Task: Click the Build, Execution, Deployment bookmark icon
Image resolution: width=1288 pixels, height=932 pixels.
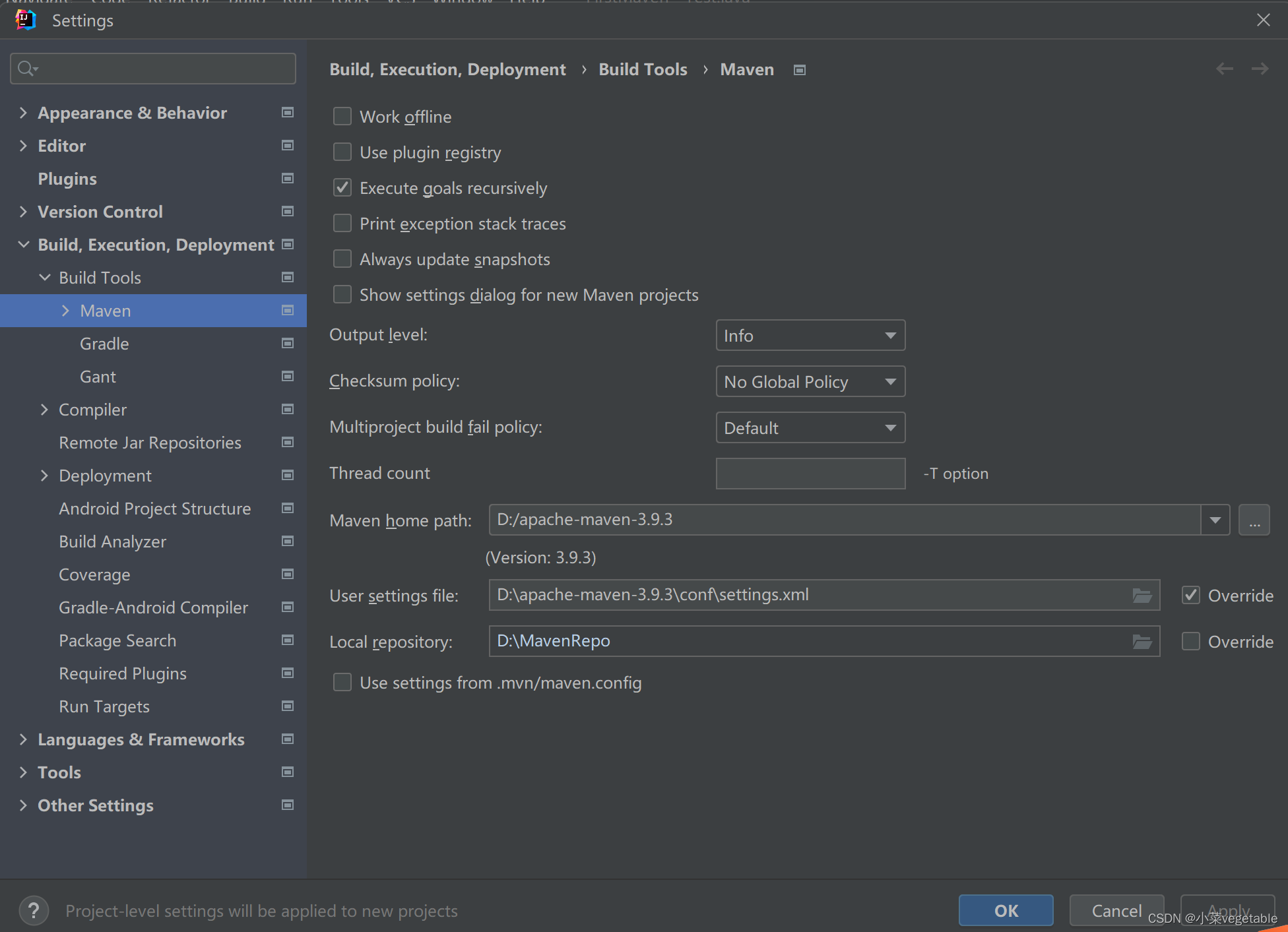Action: pos(288,244)
